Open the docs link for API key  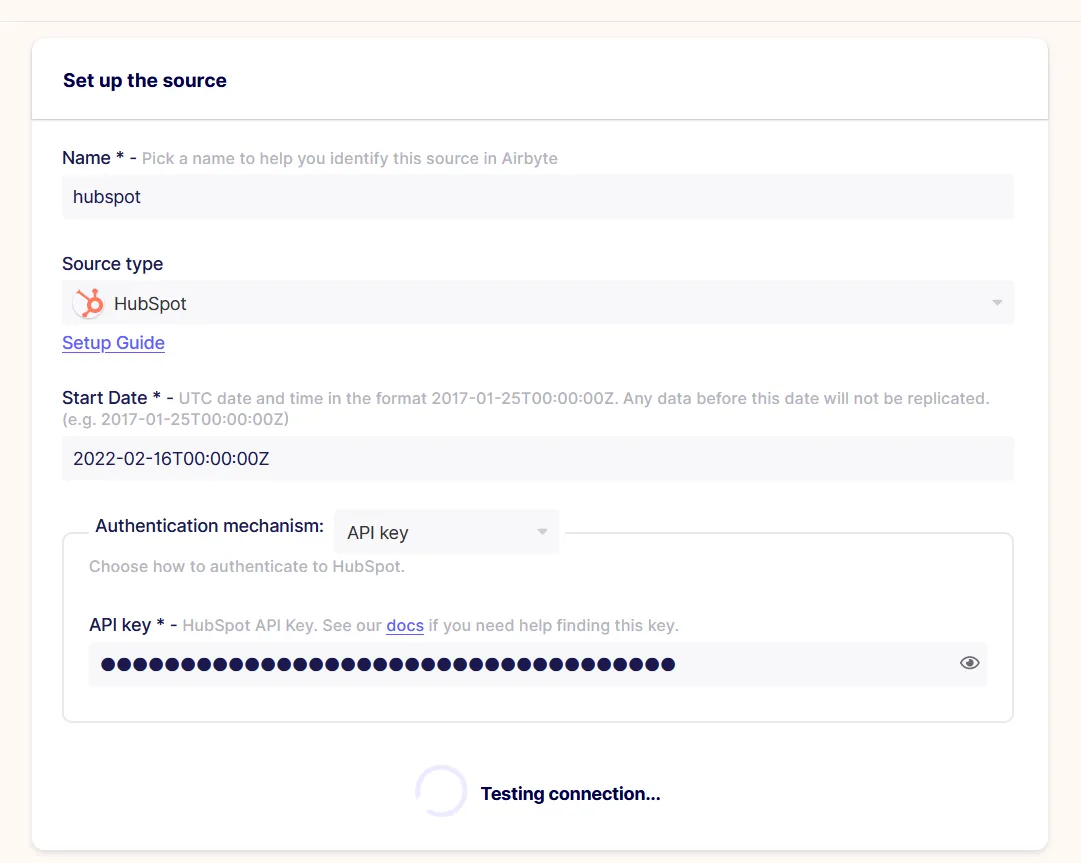(405, 625)
